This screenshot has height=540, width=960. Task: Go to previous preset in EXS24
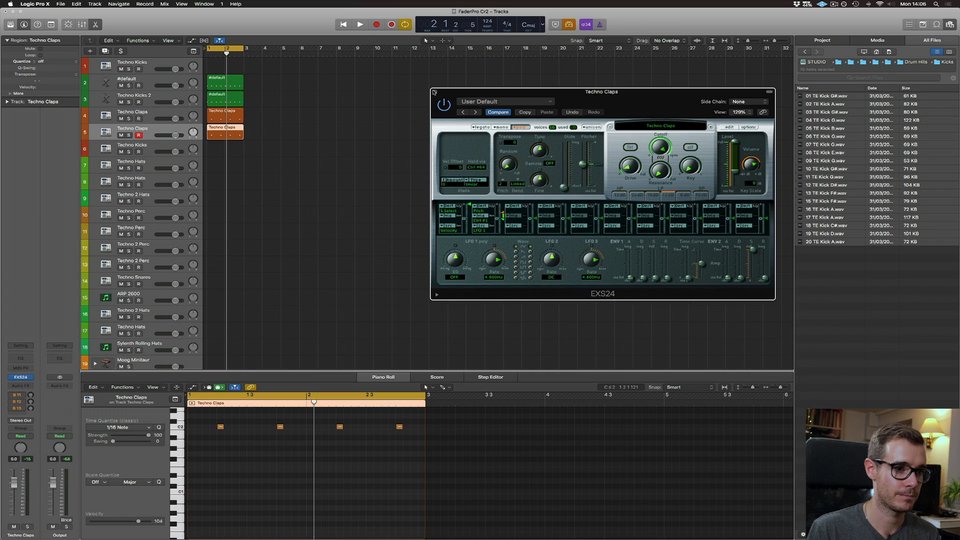[463, 112]
